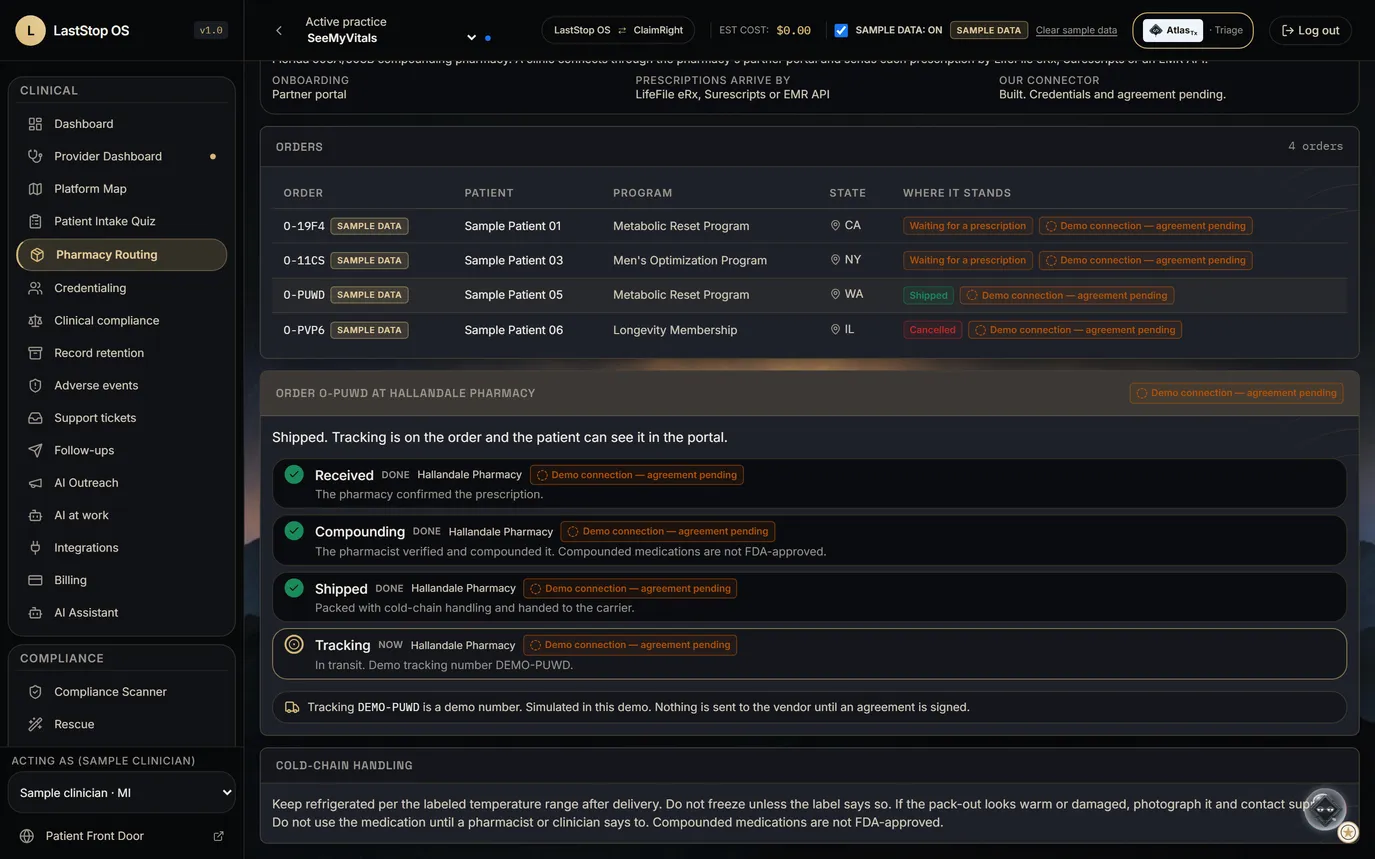Click the Triage label next to Atlas
Image resolution: width=1375 pixels, height=859 pixels.
tap(1228, 30)
